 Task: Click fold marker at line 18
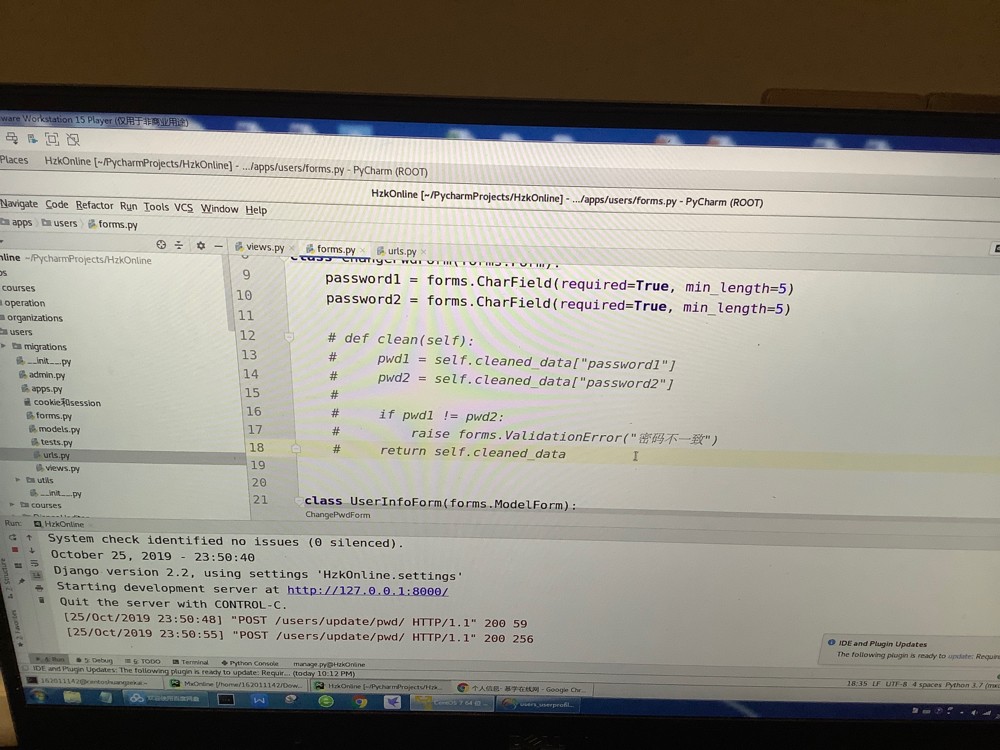coord(296,449)
